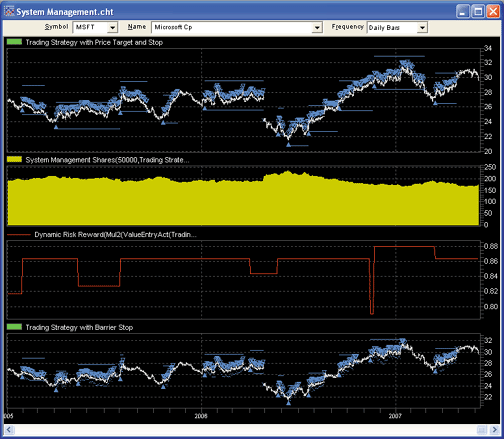The width and height of the screenshot is (504, 439).
Task: Select the Trading Strategy with Barrier Stop label
Action: [79, 327]
